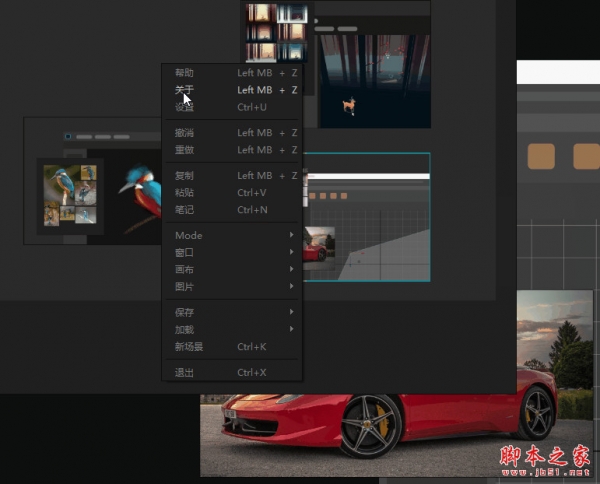
Task: Expand the 保存 (Save) submenu
Action: (185, 313)
